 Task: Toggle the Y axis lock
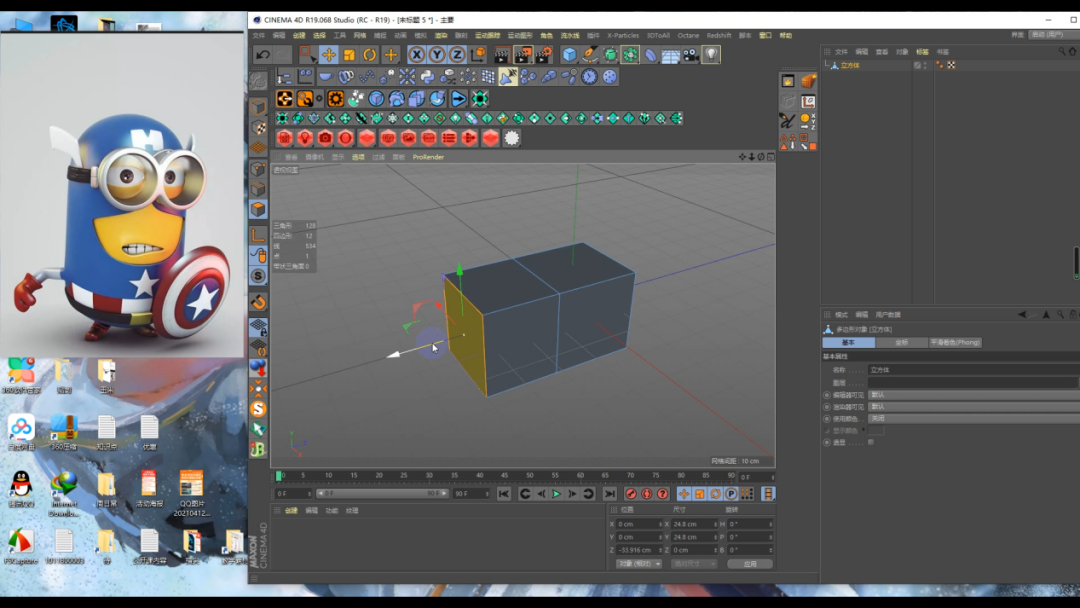point(437,54)
